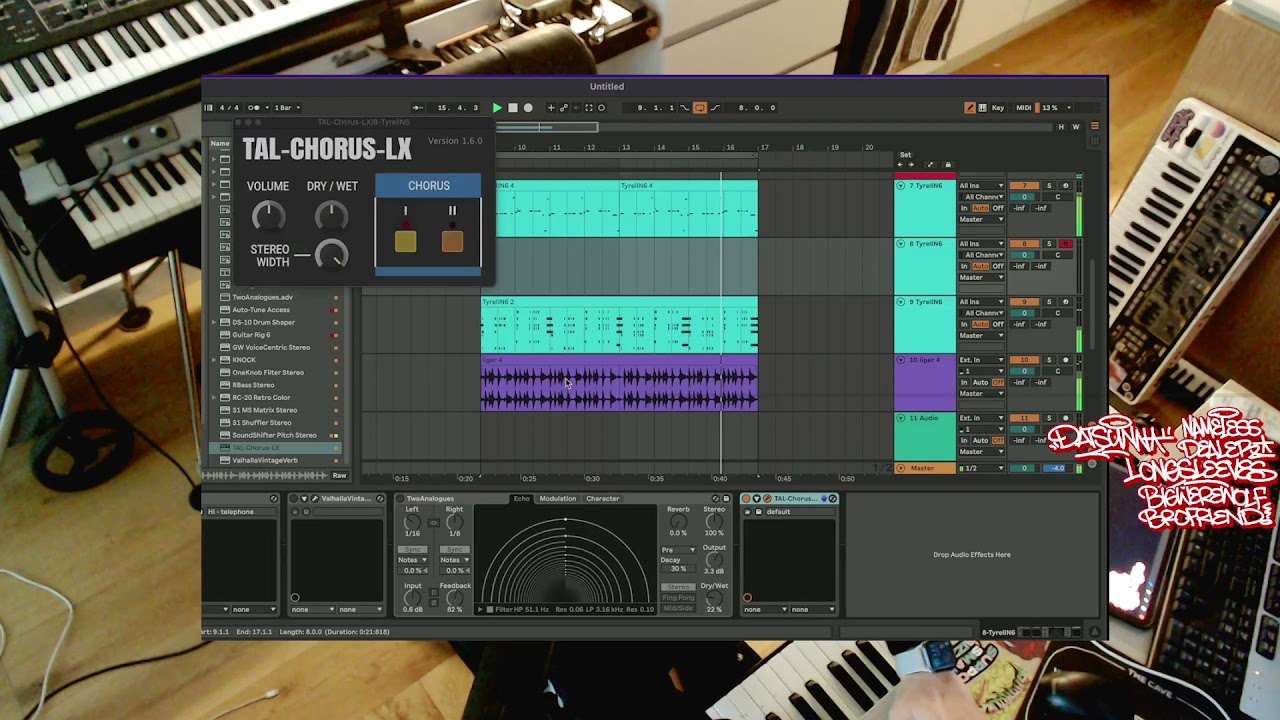This screenshot has width=1280, height=720.
Task: Open the Master 1/2 output dropdown
Action: tap(981, 468)
